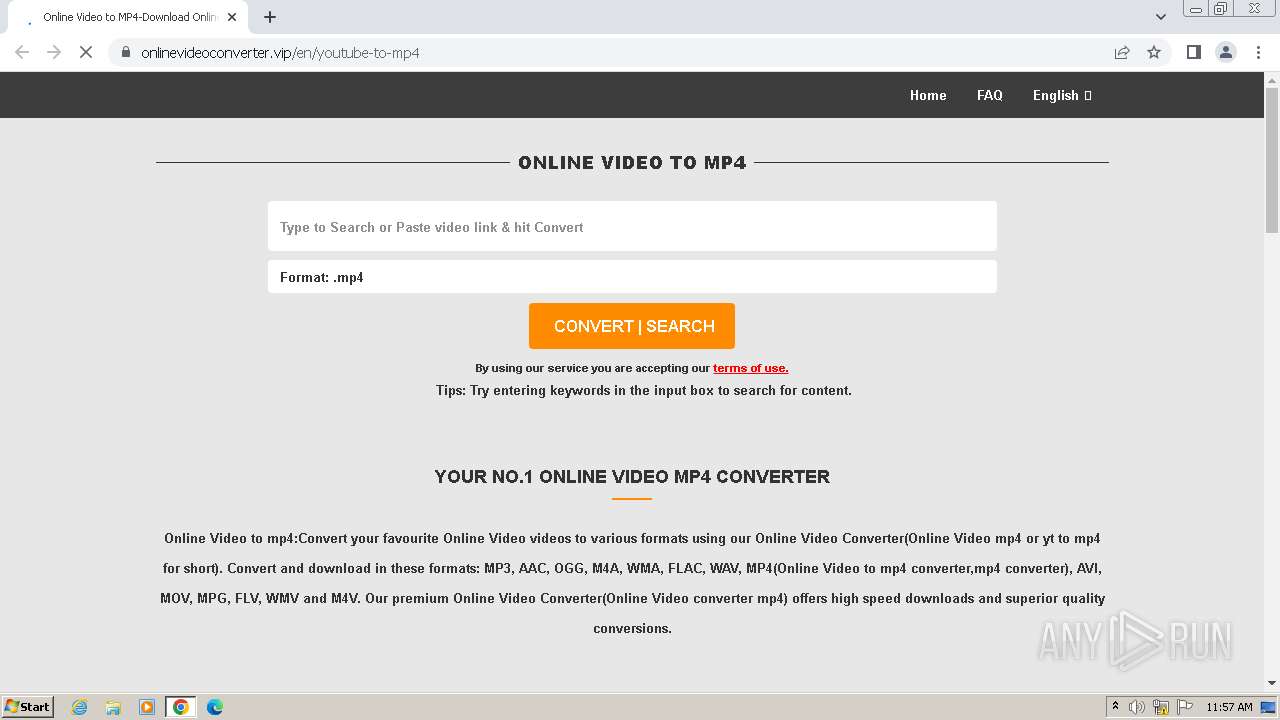Click the browser Back arrow
The image size is (1280, 720).
pyautogui.click(x=22, y=52)
